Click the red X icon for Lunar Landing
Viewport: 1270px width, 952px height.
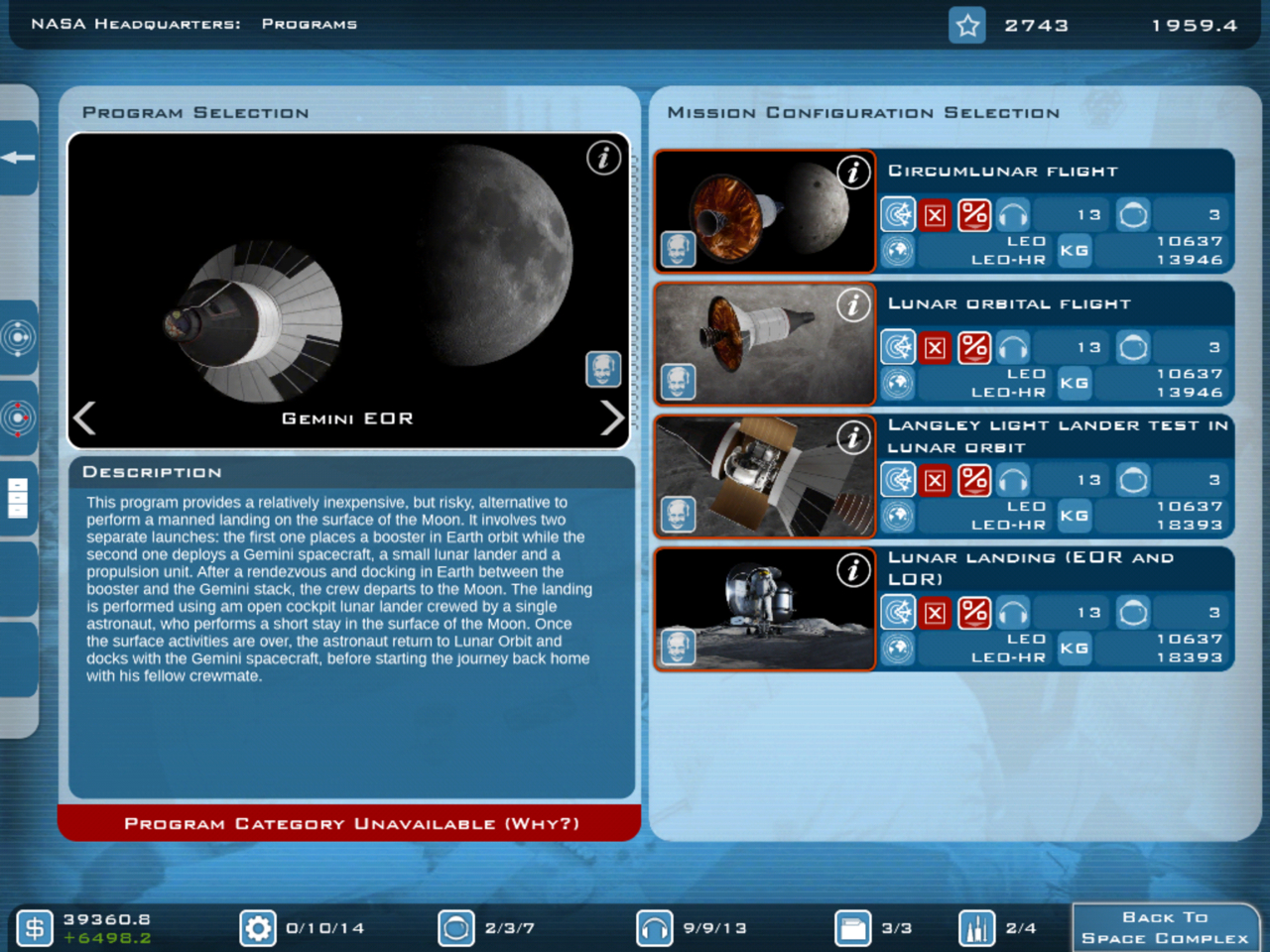(x=935, y=613)
